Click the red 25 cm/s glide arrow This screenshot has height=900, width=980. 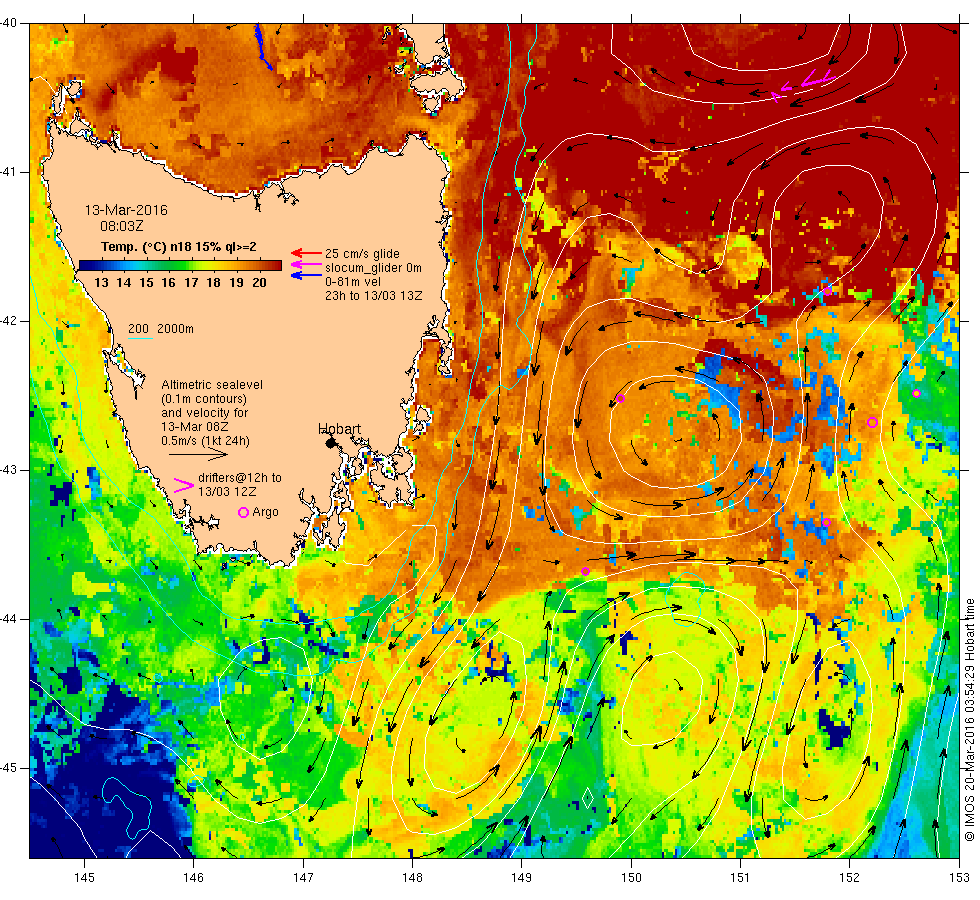307,253
